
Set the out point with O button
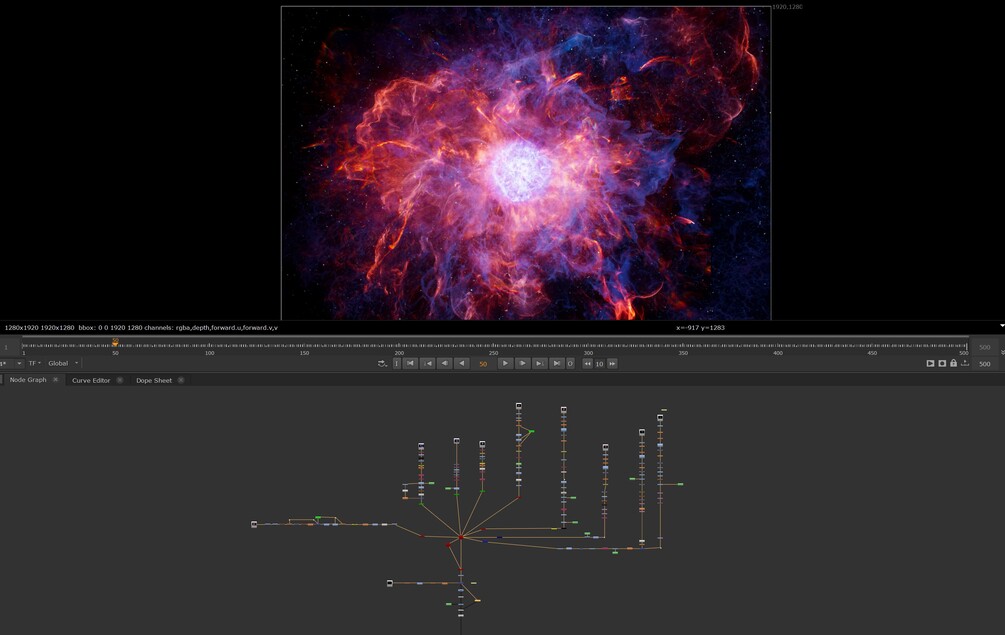click(570, 363)
